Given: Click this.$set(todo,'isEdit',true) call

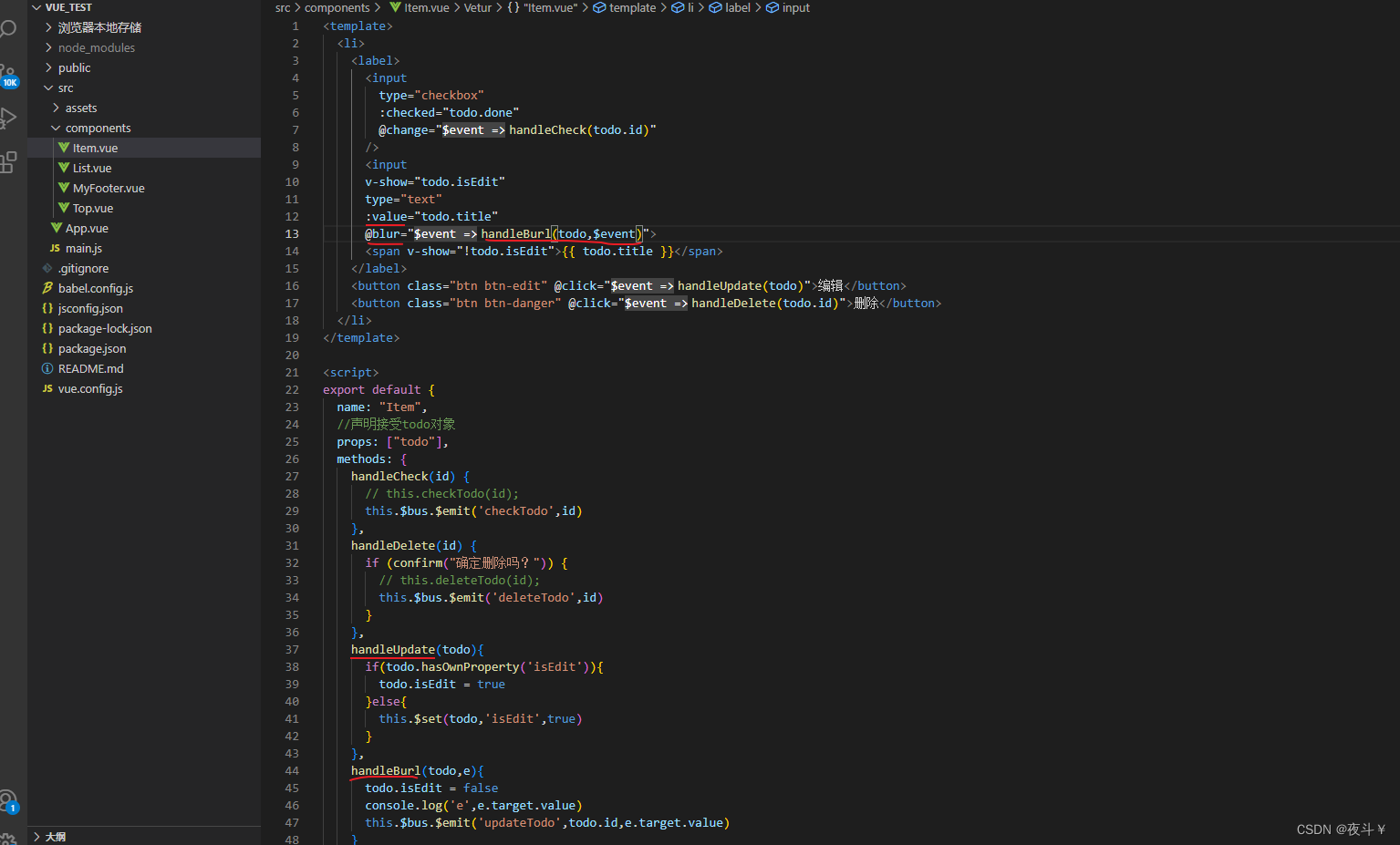Looking at the screenshot, I should tap(481, 718).
